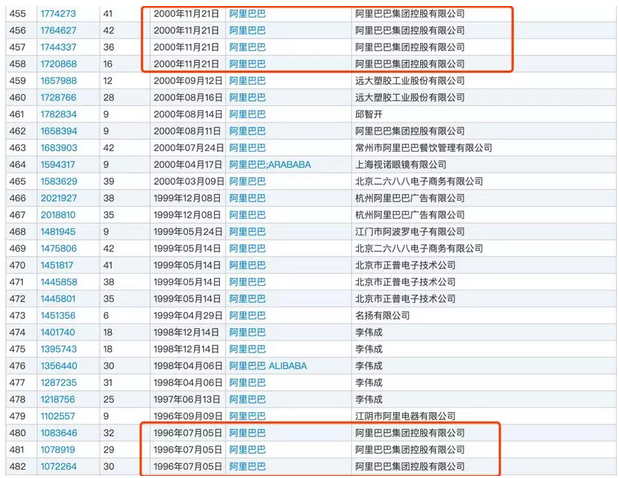Open registration number 1445858 link

point(59,282)
